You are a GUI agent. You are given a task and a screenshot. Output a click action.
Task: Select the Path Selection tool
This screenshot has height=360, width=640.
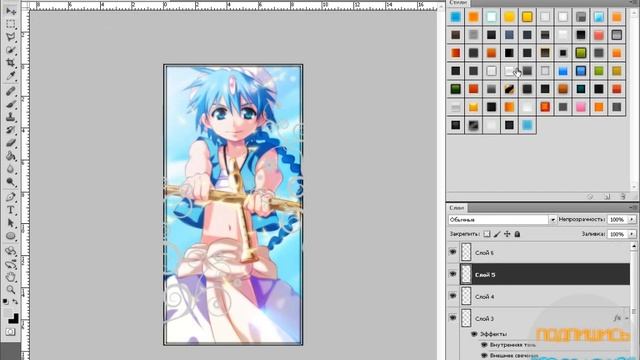pos(11,223)
